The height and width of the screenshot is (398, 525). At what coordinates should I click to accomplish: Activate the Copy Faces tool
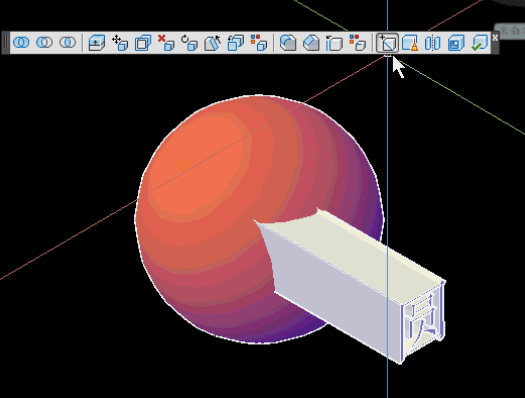tap(235, 43)
